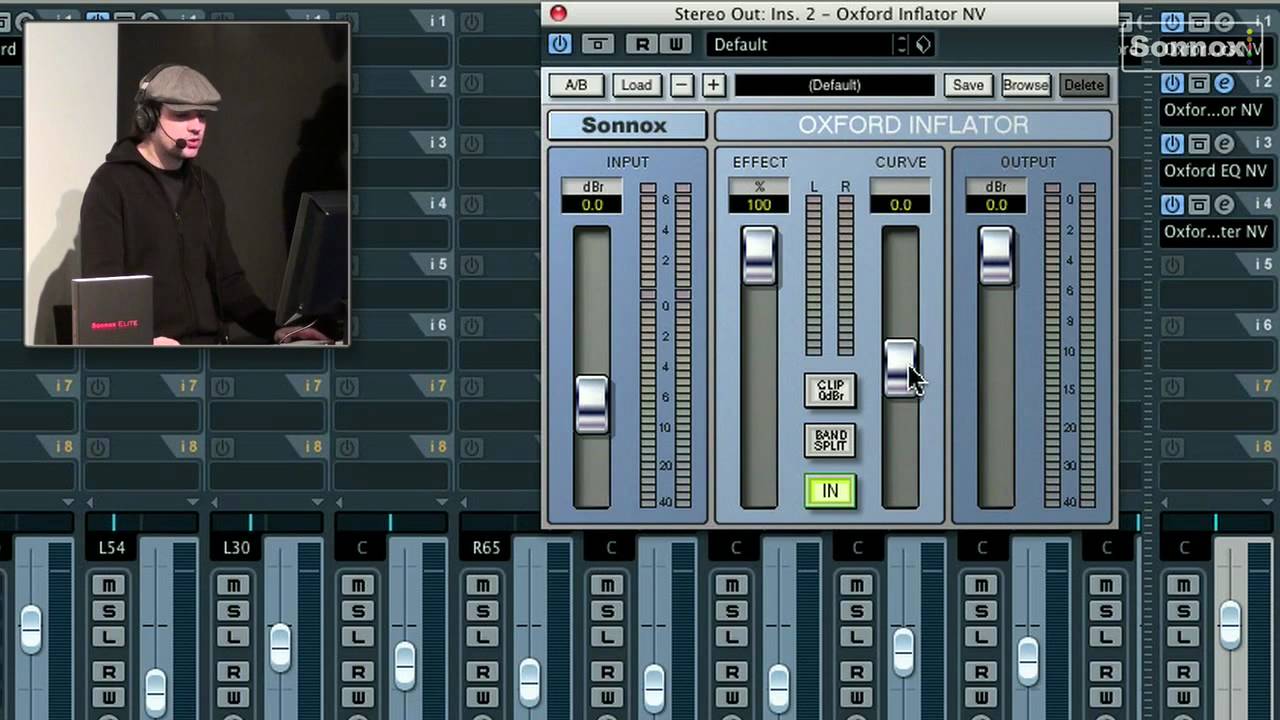Enable Read automation R in plugin header
The image size is (1280, 720).
click(x=643, y=44)
